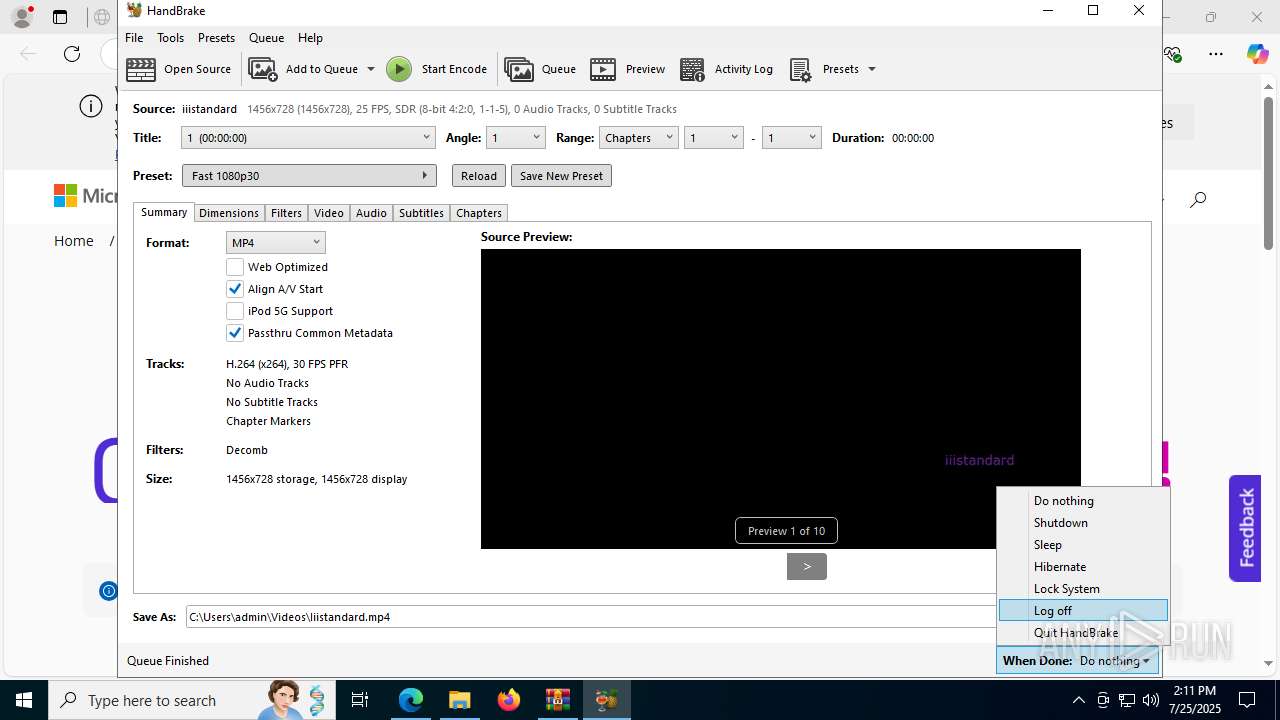Open the end chapter dropdown
Image resolution: width=1280 pixels, height=720 pixels.
click(x=792, y=138)
